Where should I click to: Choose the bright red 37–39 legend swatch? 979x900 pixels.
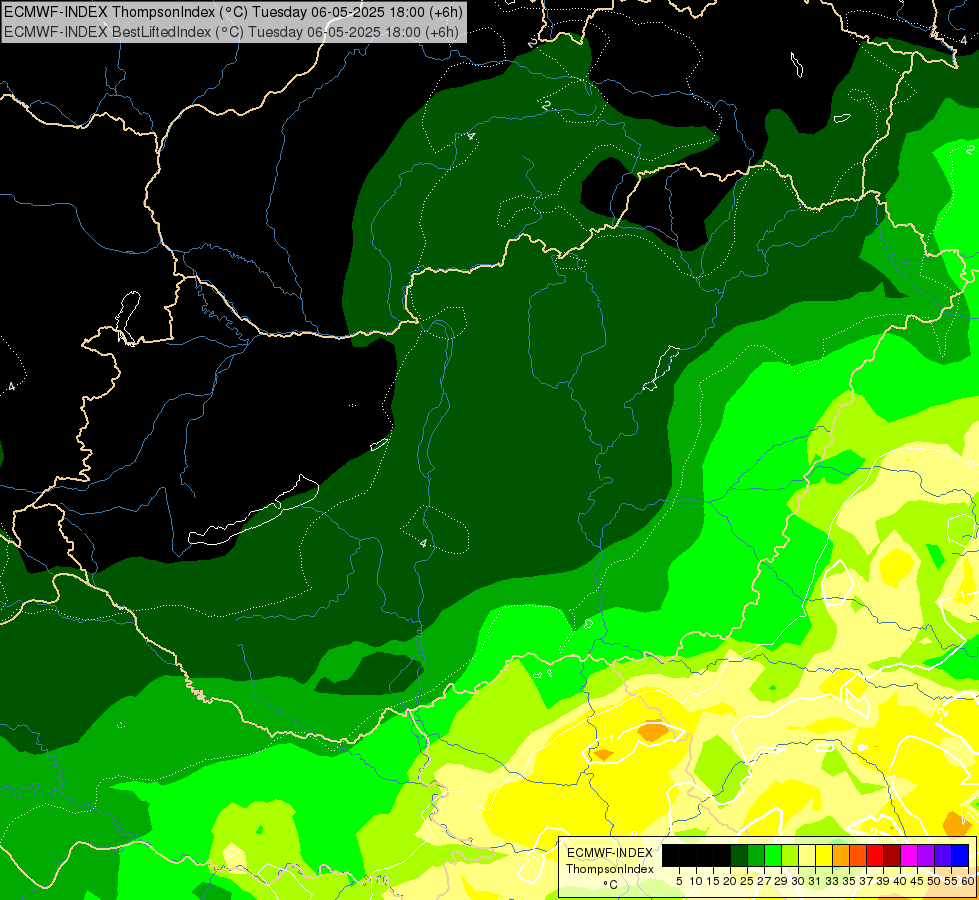pos(875,855)
